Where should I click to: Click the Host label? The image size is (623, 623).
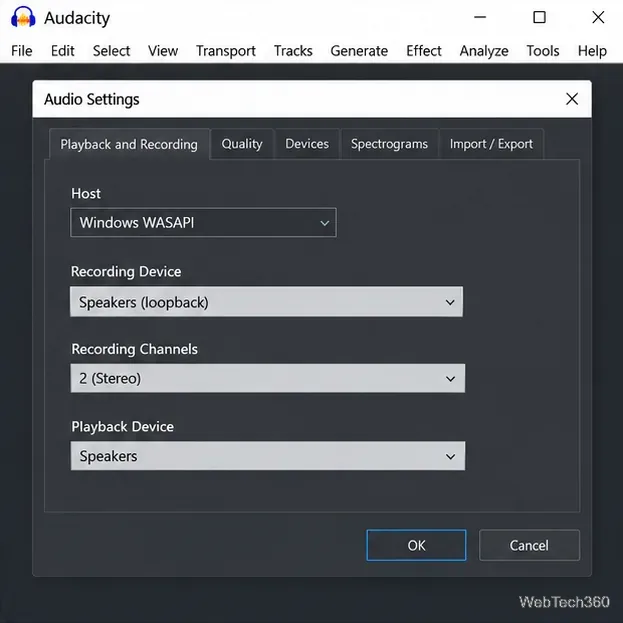point(86,193)
